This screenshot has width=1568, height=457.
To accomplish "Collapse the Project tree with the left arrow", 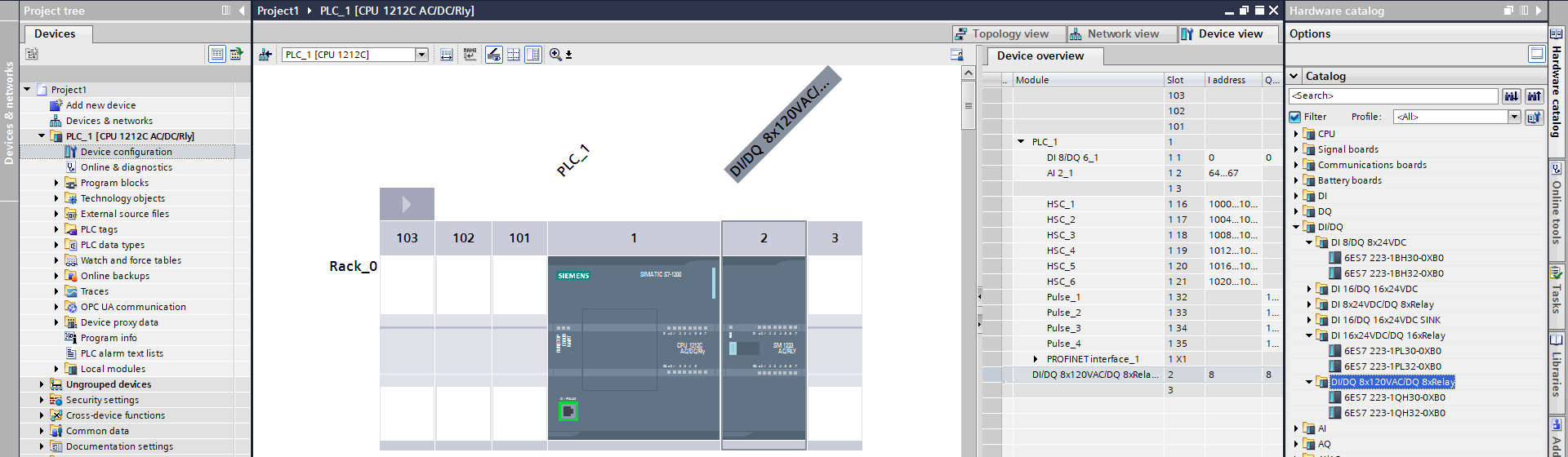I will pos(242,11).
